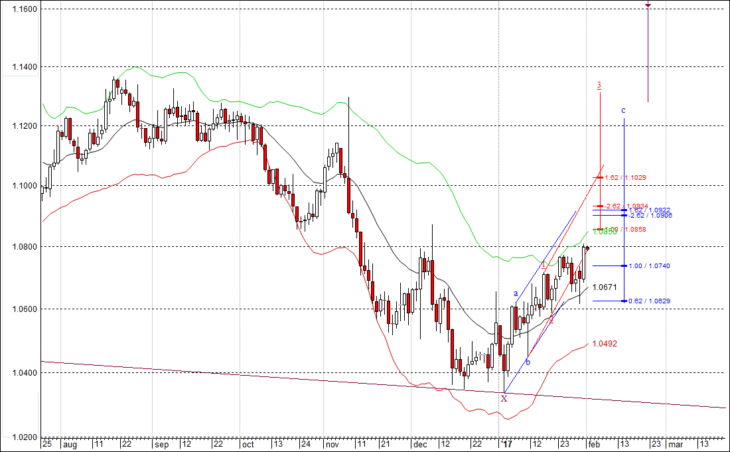Select the blue -2.62 / 1.0906 Fibonacci label
This screenshot has width=730, height=452.
pos(650,216)
